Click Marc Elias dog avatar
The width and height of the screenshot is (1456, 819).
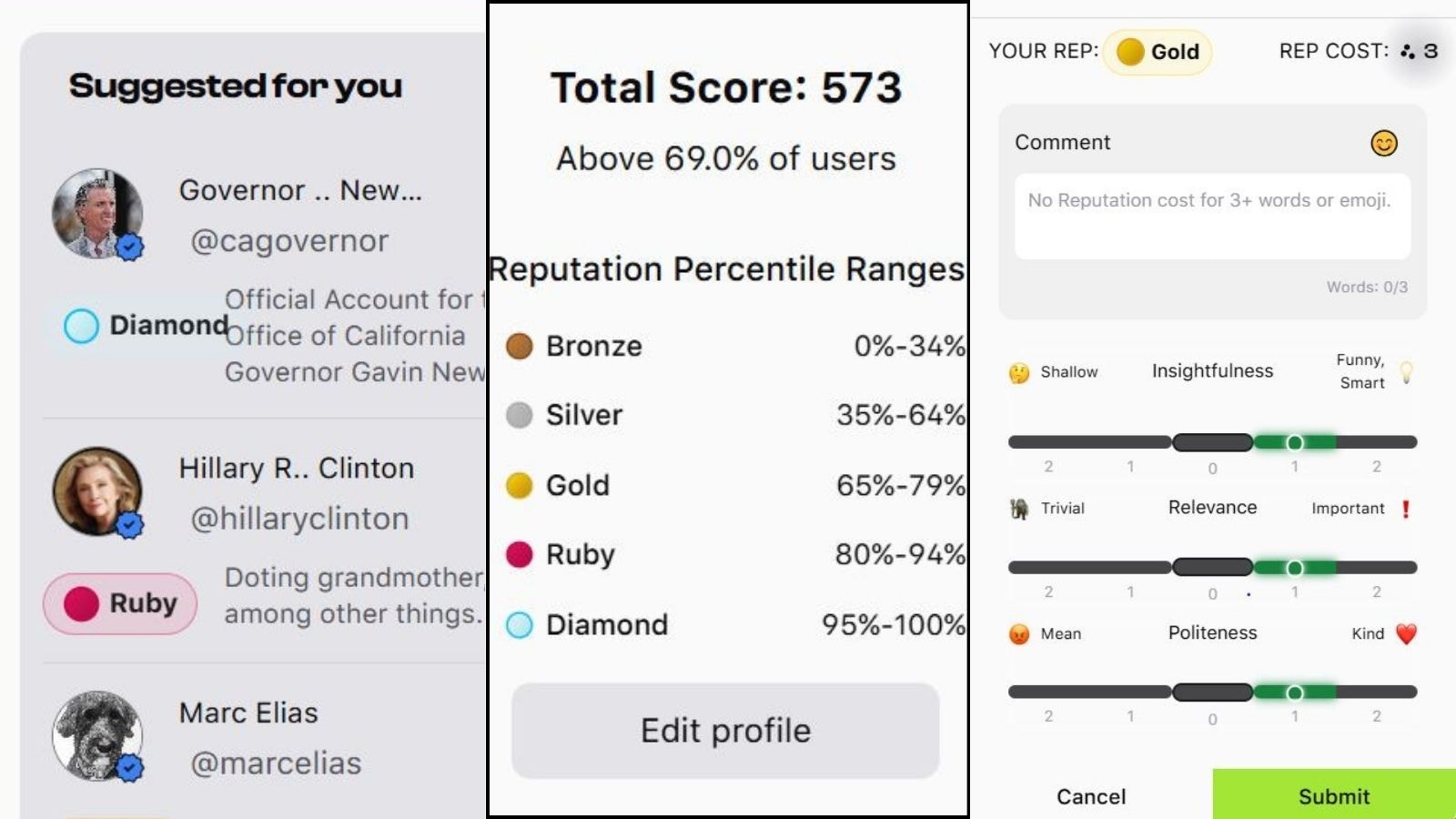[x=97, y=736]
